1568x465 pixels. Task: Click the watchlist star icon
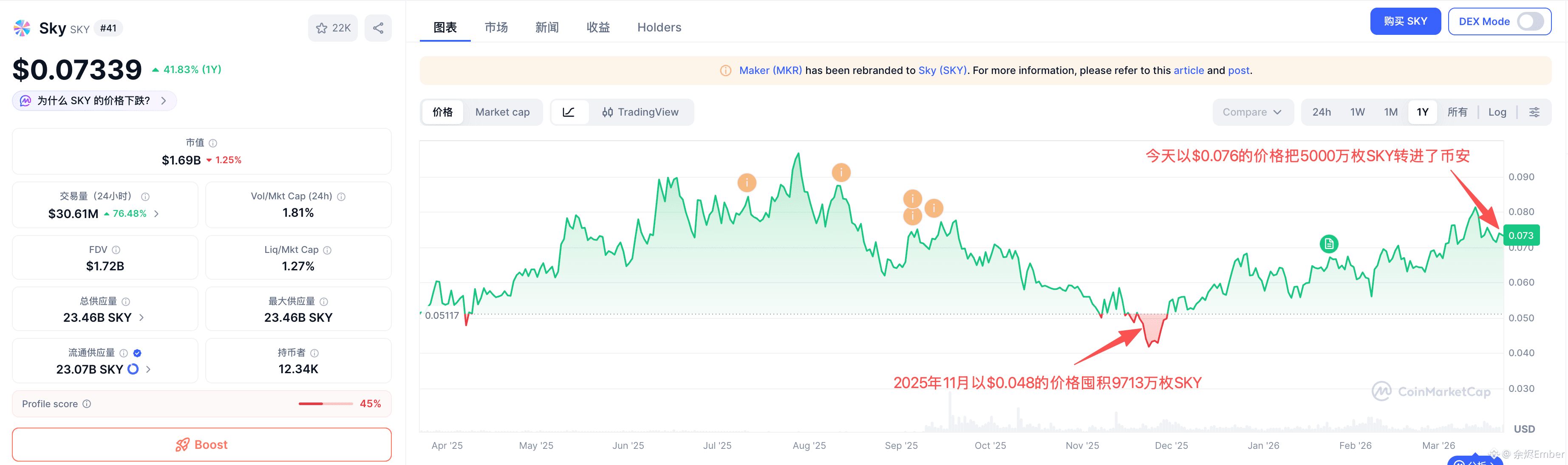coord(321,28)
